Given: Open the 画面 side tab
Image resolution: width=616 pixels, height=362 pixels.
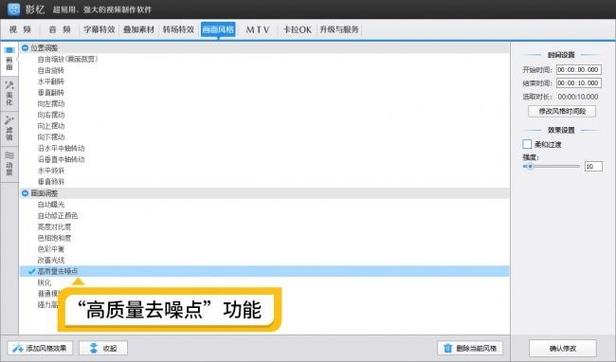Looking at the screenshot, I should [9, 59].
